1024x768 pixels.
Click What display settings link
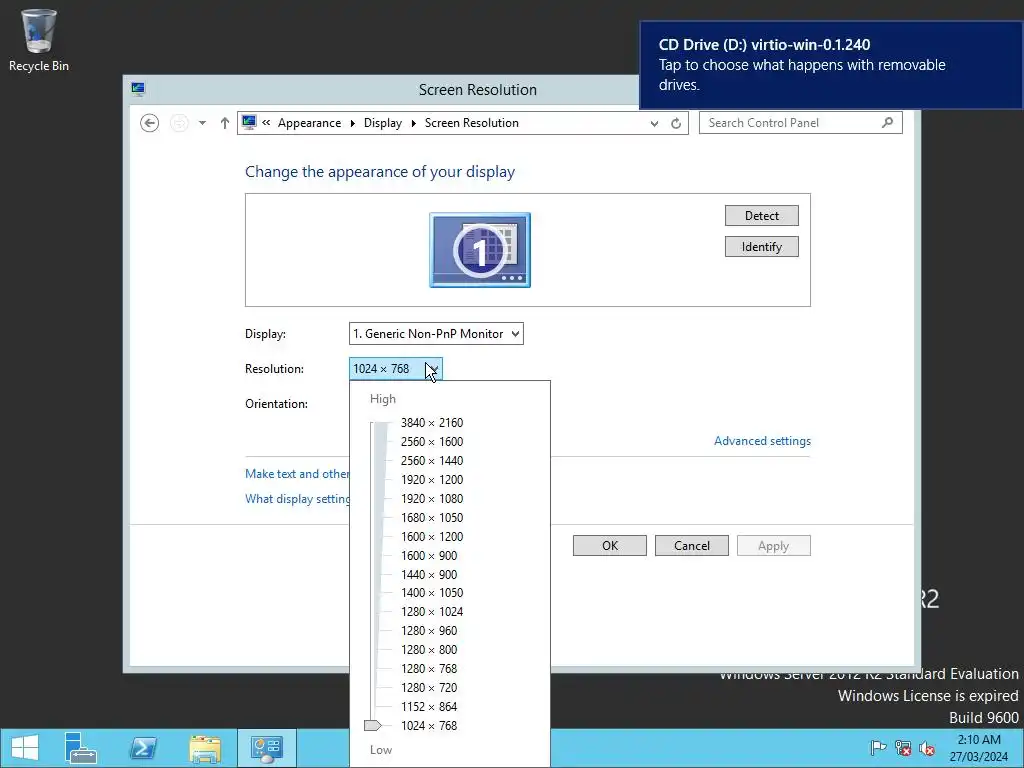click(x=297, y=499)
